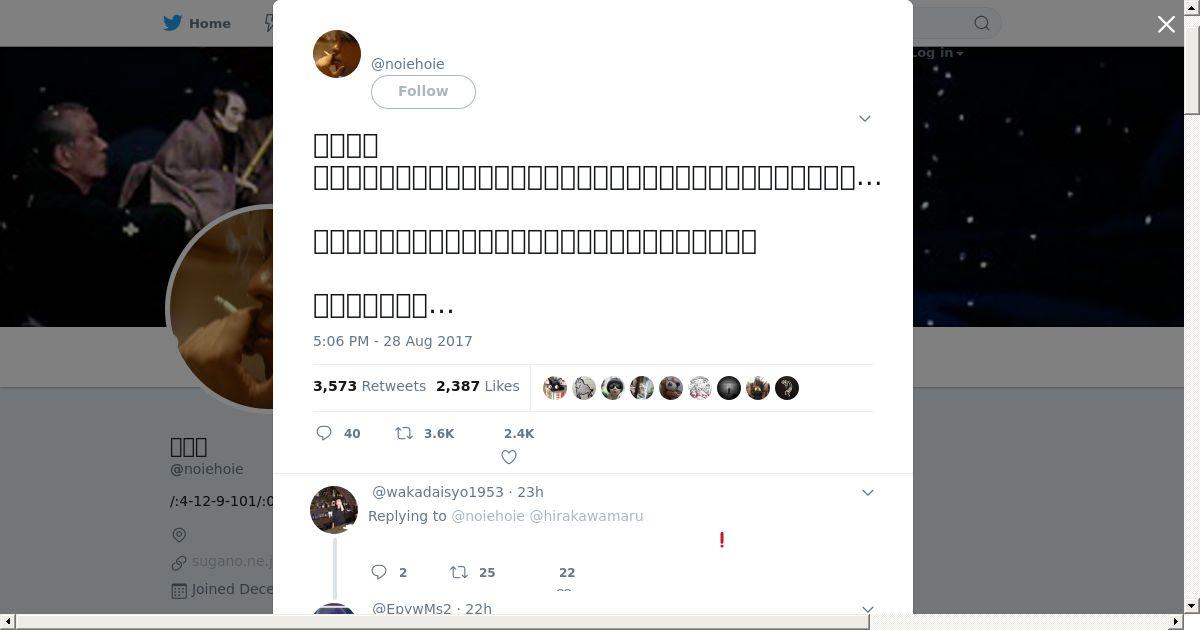Viewport: 1200px width, 630px height.
Task: View the 3,573 Retweets list
Action: coord(369,386)
